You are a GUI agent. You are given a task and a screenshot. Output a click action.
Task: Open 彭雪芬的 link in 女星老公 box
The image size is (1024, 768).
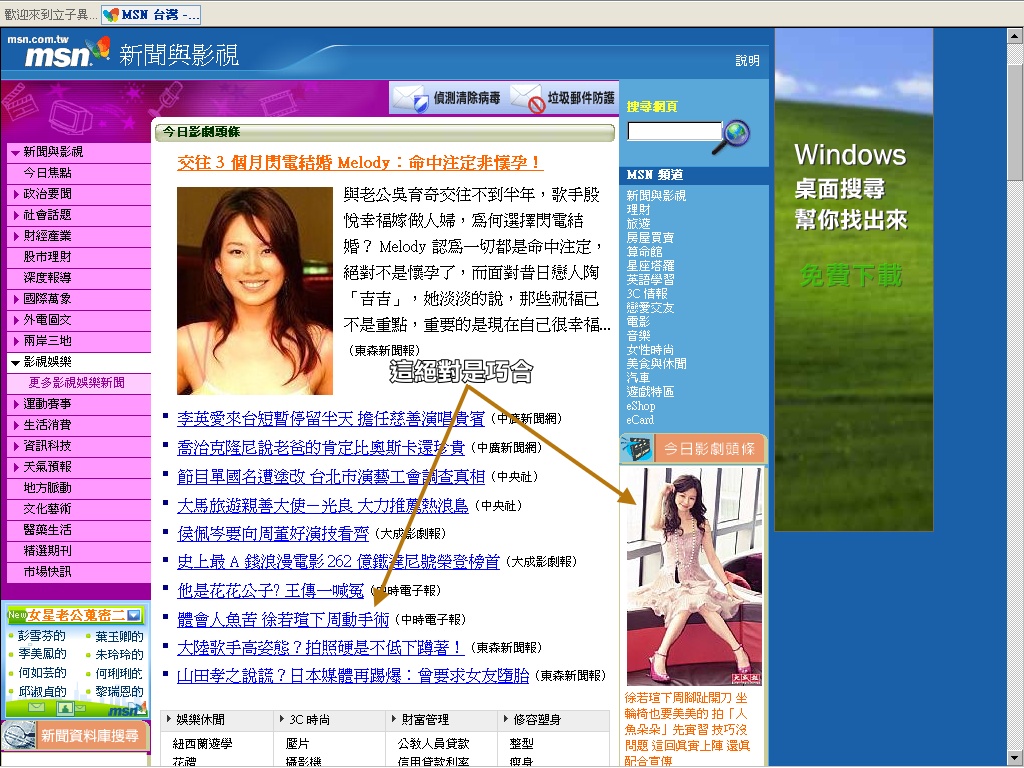[42, 636]
